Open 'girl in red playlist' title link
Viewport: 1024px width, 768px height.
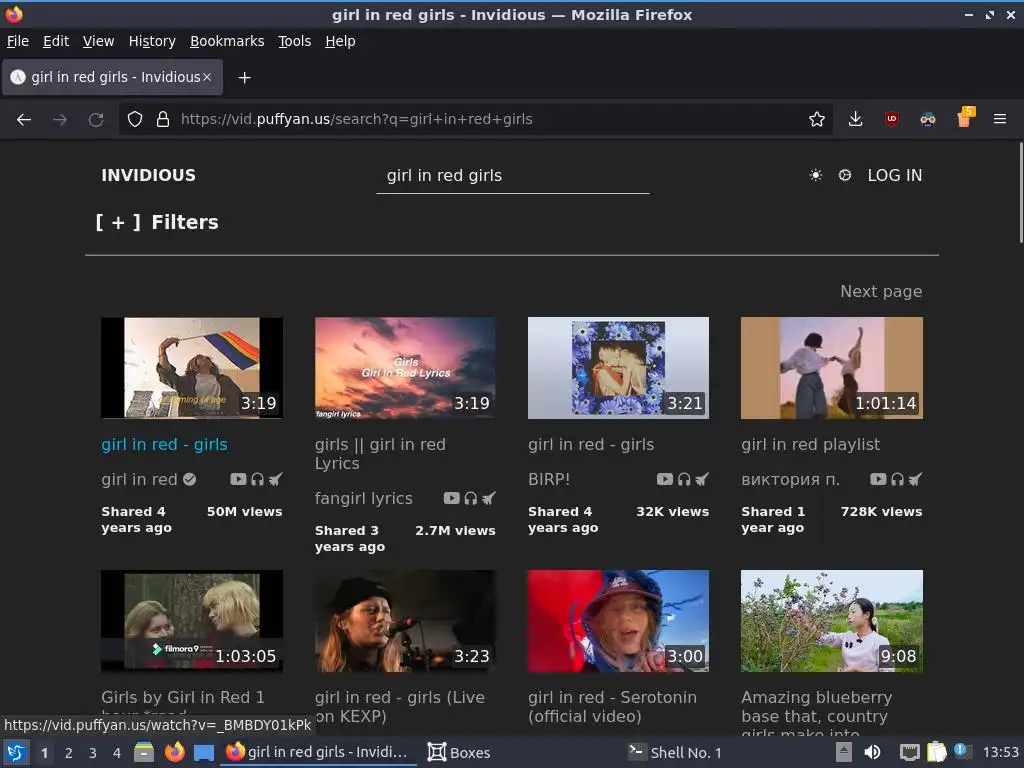[x=810, y=444]
